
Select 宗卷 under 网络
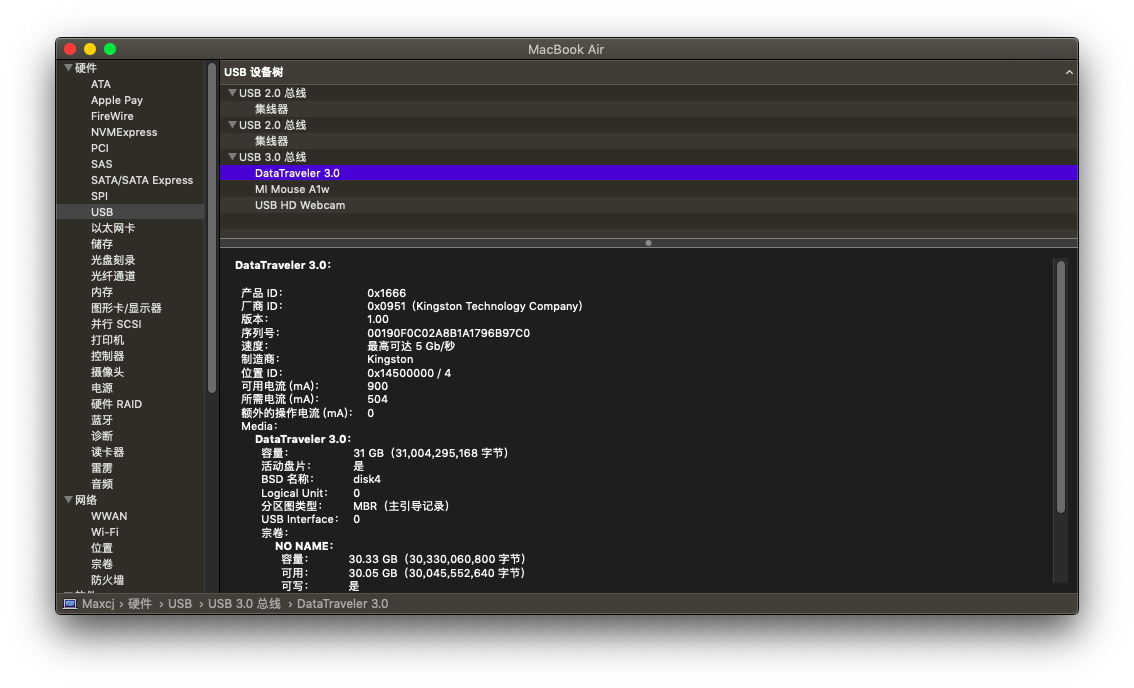coord(102,564)
